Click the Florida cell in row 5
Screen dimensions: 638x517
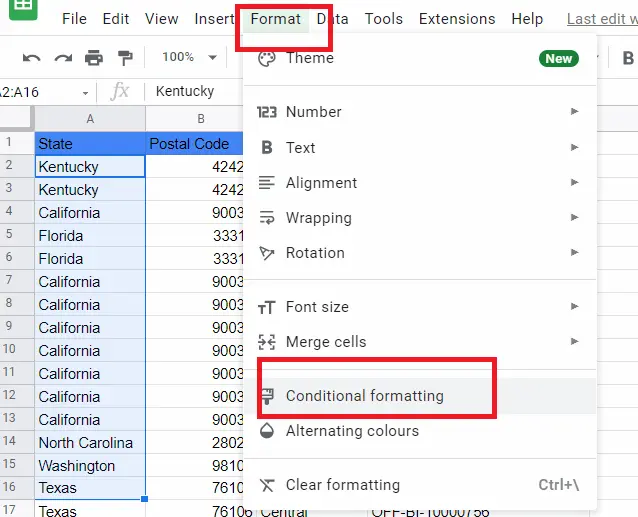coord(90,236)
